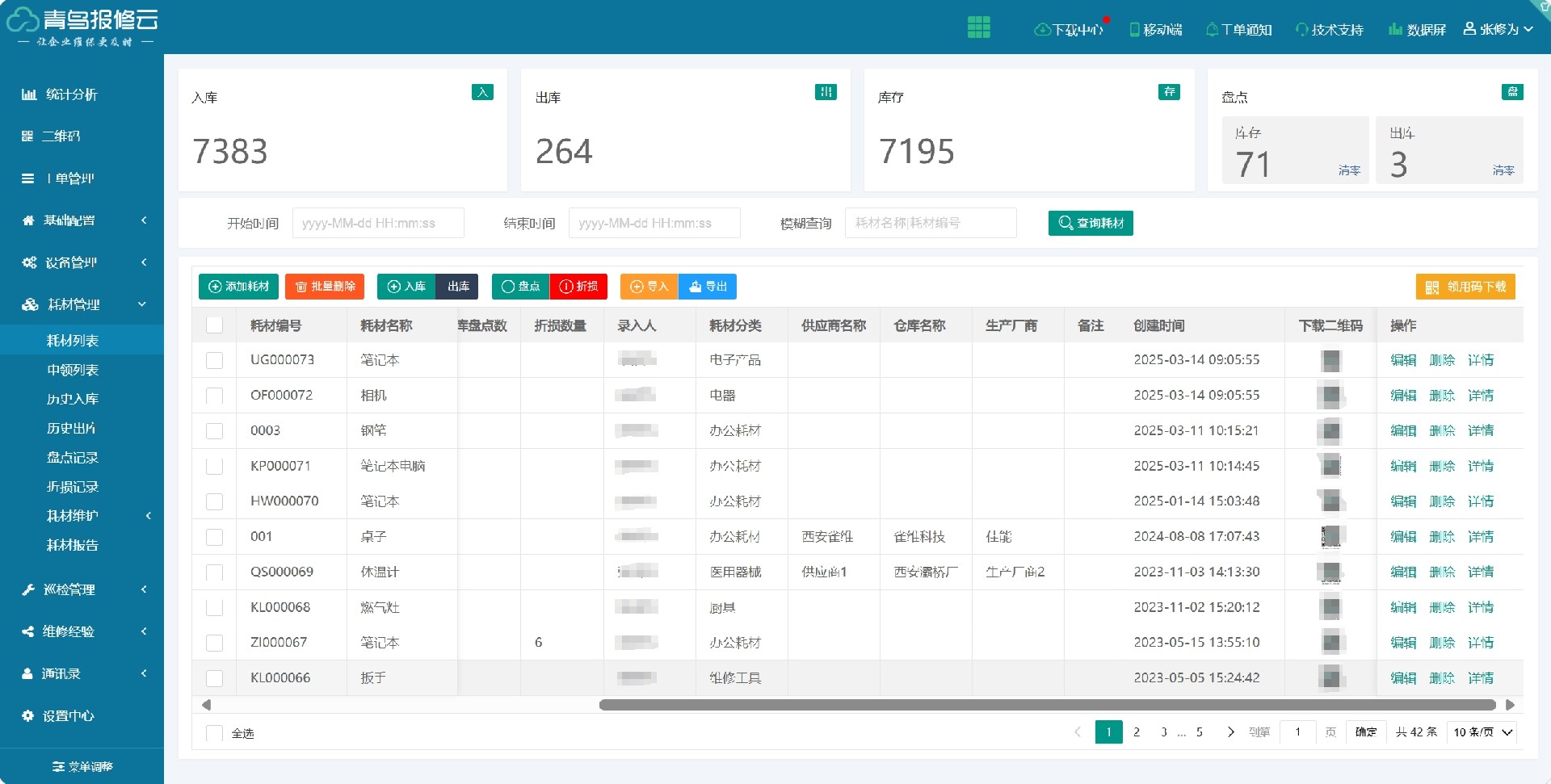Viewport: 1551px width, 784px height.
Task: Enable the 全选 checkbox at bottom
Action: [214, 733]
